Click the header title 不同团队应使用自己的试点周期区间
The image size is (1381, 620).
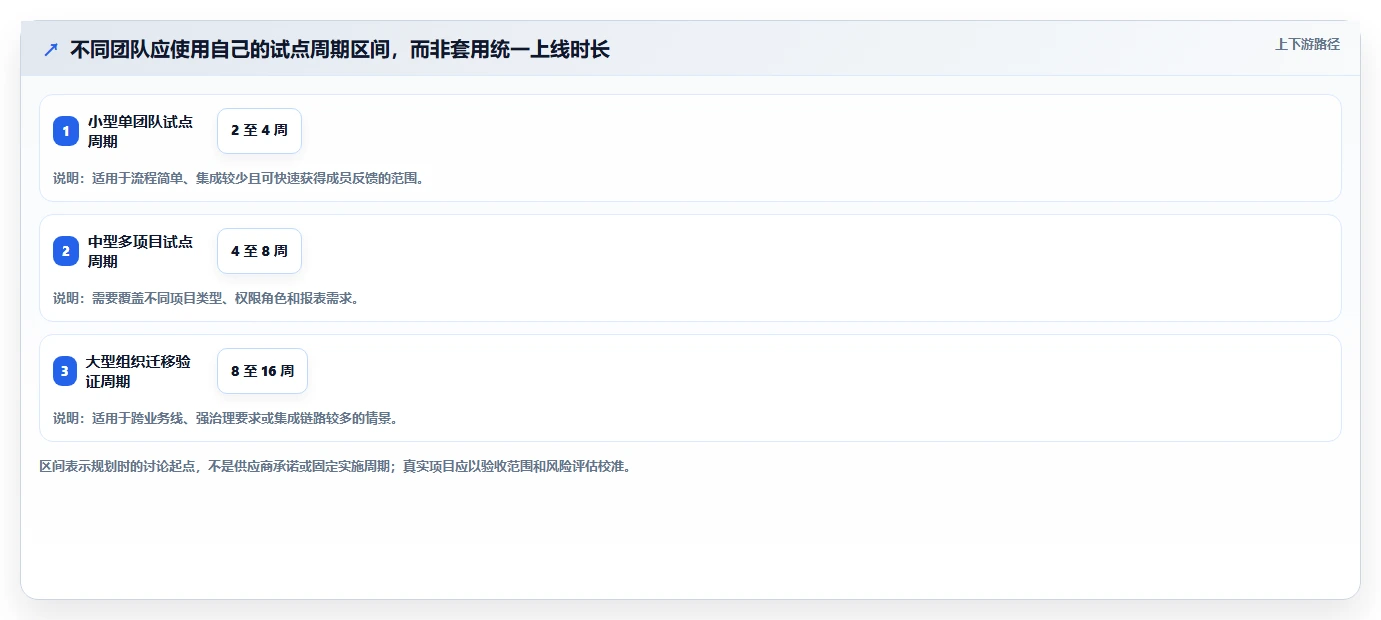click(340, 49)
